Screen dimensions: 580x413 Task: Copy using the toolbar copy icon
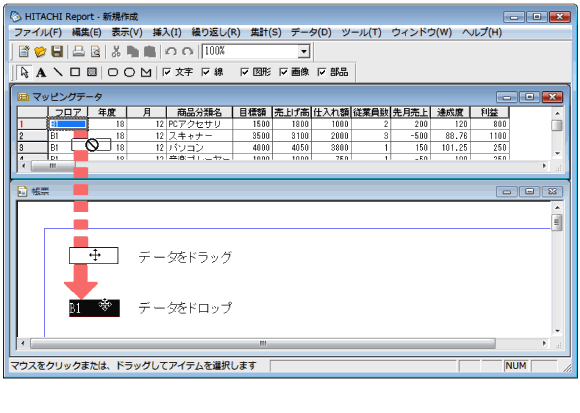click(x=133, y=51)
